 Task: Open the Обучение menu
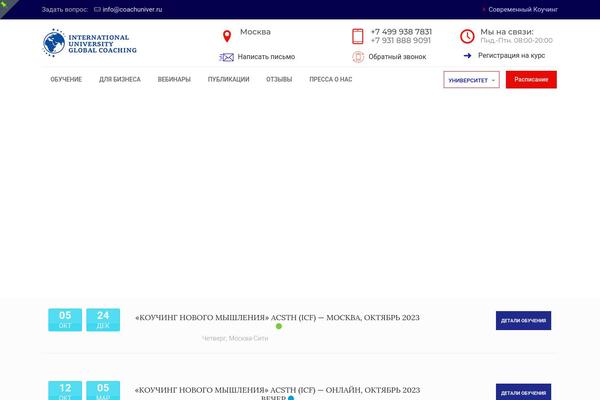(66, 79)
